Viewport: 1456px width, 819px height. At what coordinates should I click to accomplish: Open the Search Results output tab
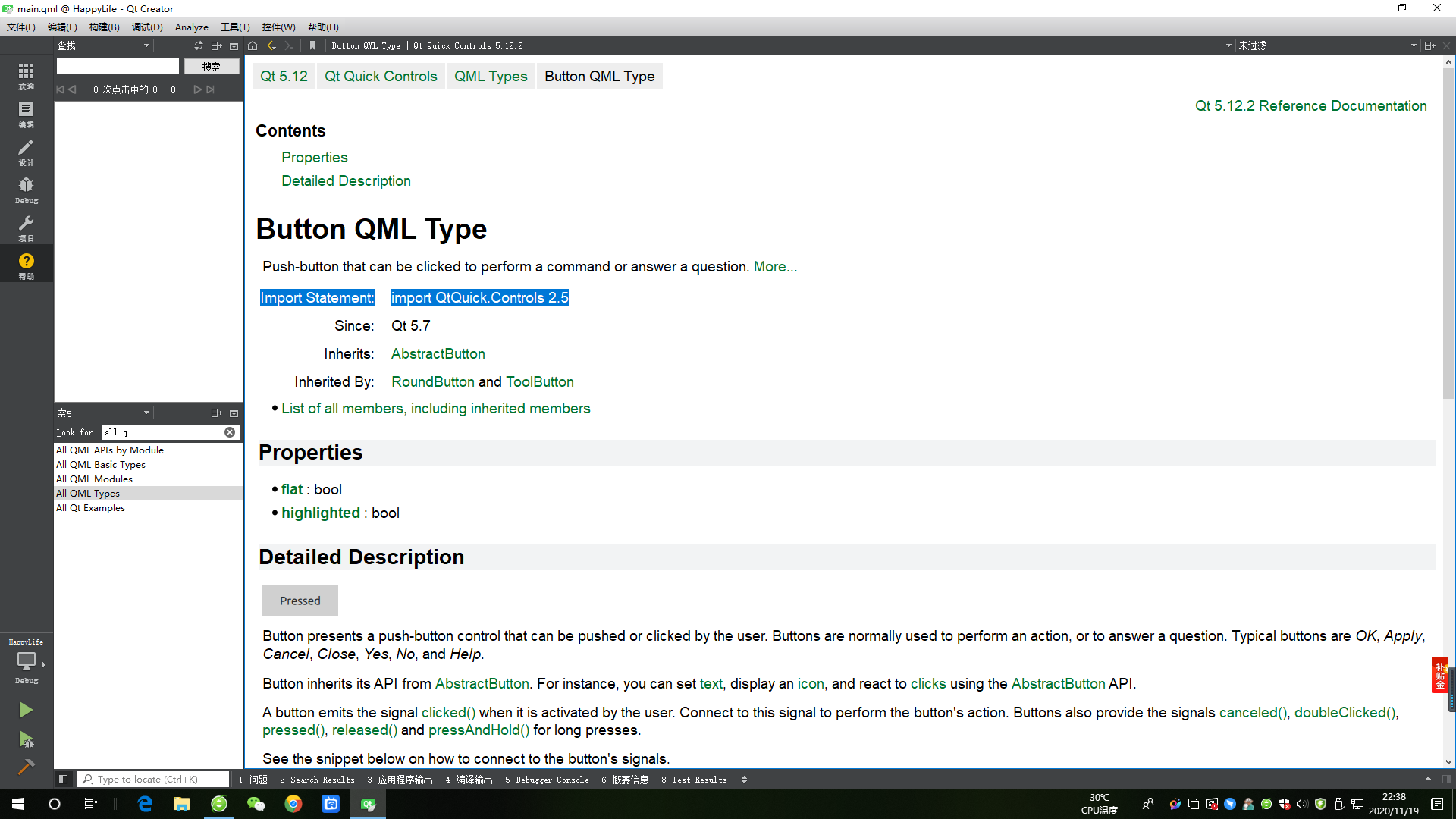(317, 780)
